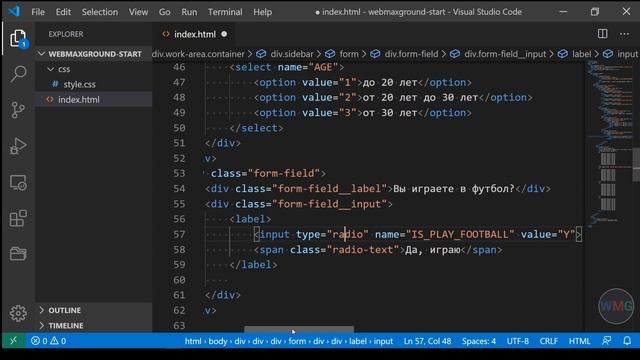Image resolution: width=640 pixels, height=360 pixels.
Task: Click line number 57 in gutter
Action: [x=179, y=234]
